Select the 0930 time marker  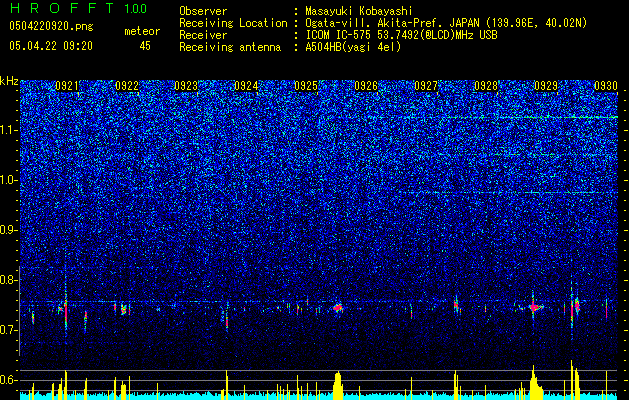(606, 86)
